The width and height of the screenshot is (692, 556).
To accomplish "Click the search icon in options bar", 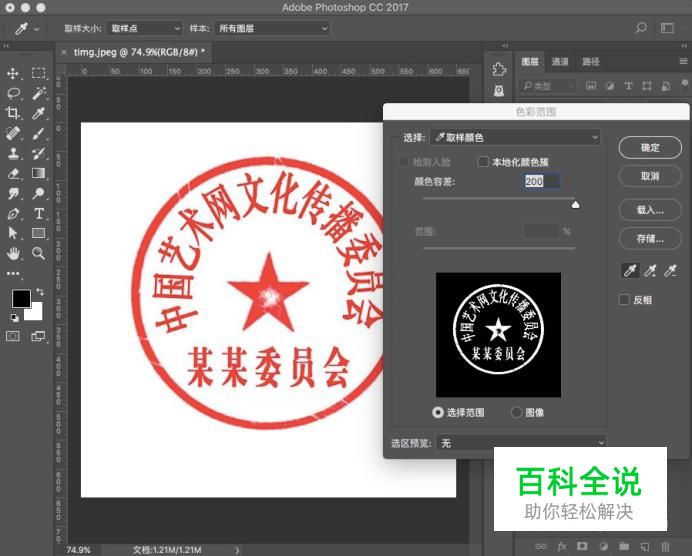I will (x=641, y=28).
